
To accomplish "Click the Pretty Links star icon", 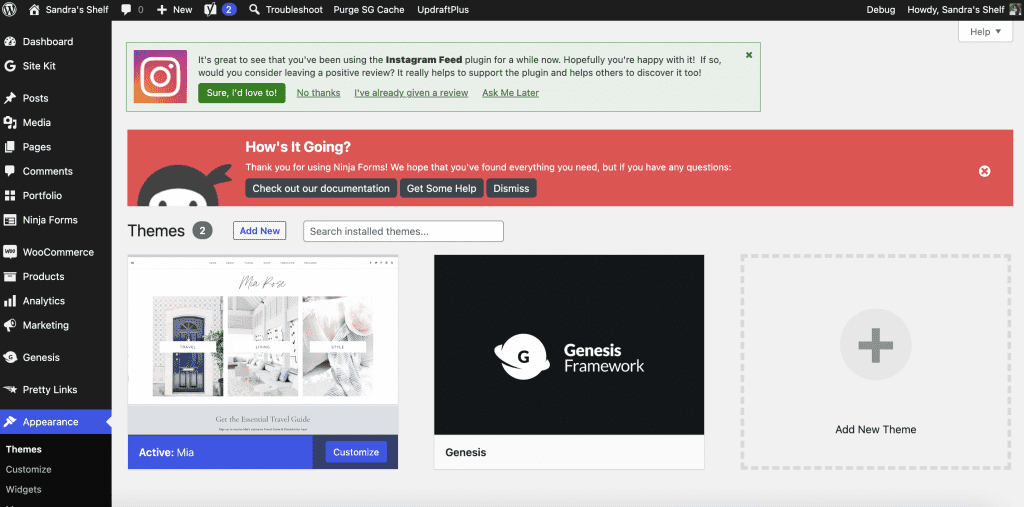I will [10, 389].
